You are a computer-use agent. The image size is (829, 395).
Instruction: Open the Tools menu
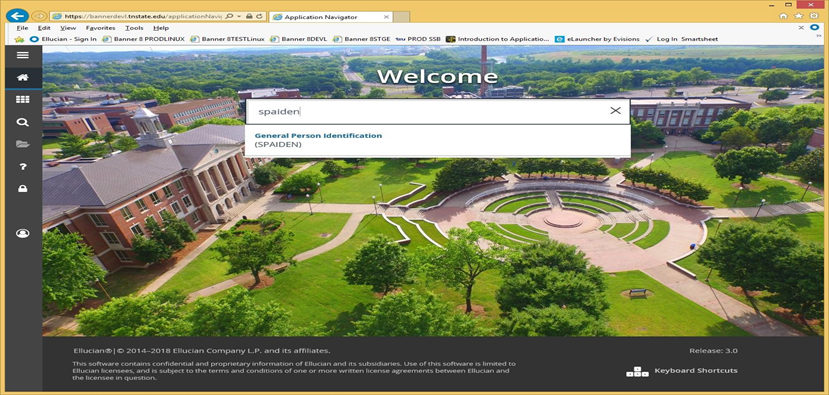point(134,28)
